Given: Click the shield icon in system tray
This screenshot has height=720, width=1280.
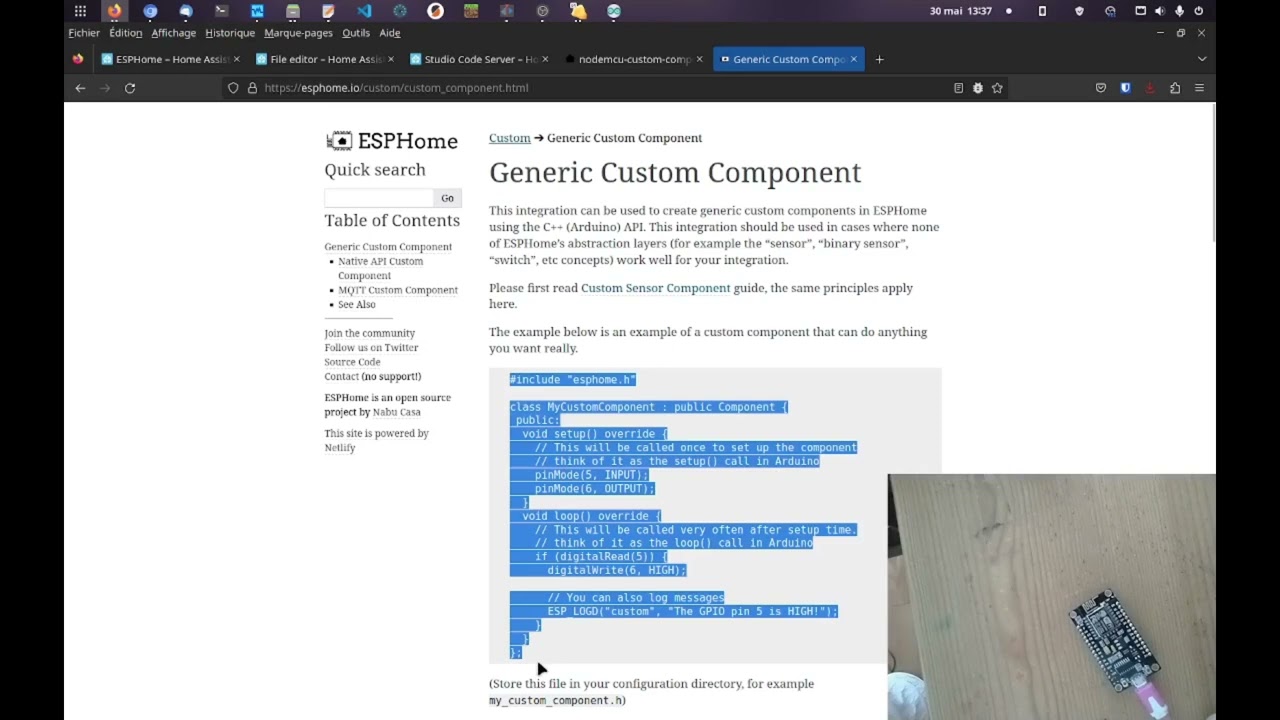Looking at the screenshot, I should point(1079,11).
